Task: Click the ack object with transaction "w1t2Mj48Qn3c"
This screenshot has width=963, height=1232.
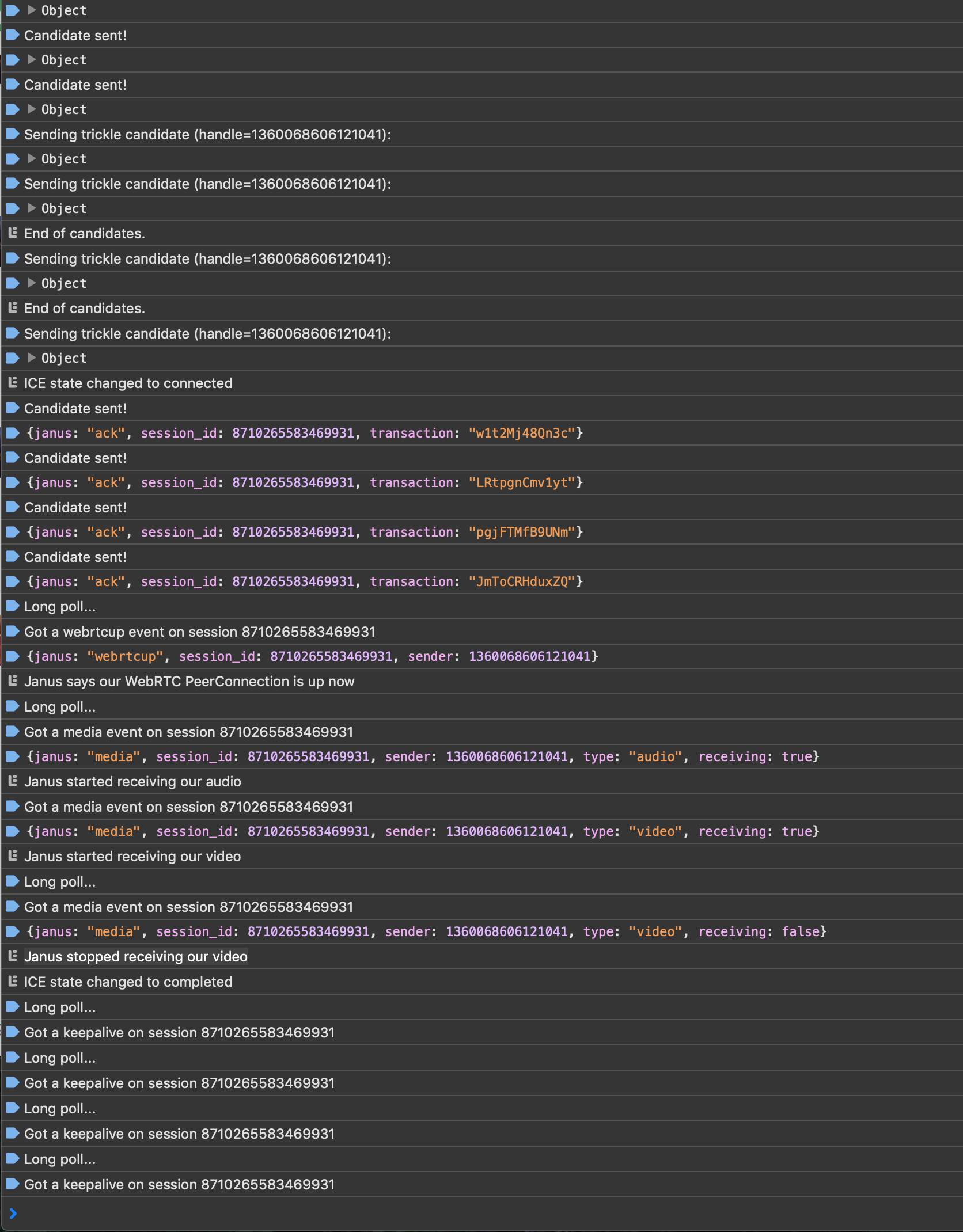Action: [x=305, y=434]
